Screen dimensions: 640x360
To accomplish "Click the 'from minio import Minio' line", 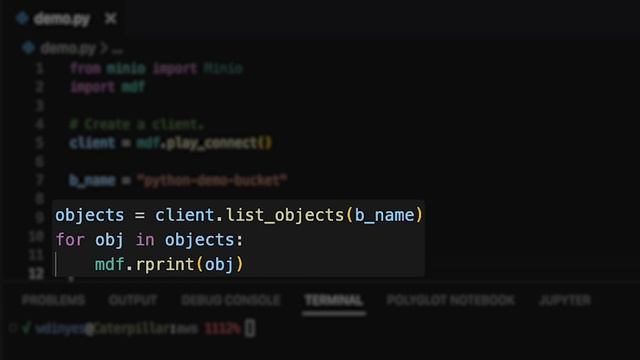I will coord(156,68).
